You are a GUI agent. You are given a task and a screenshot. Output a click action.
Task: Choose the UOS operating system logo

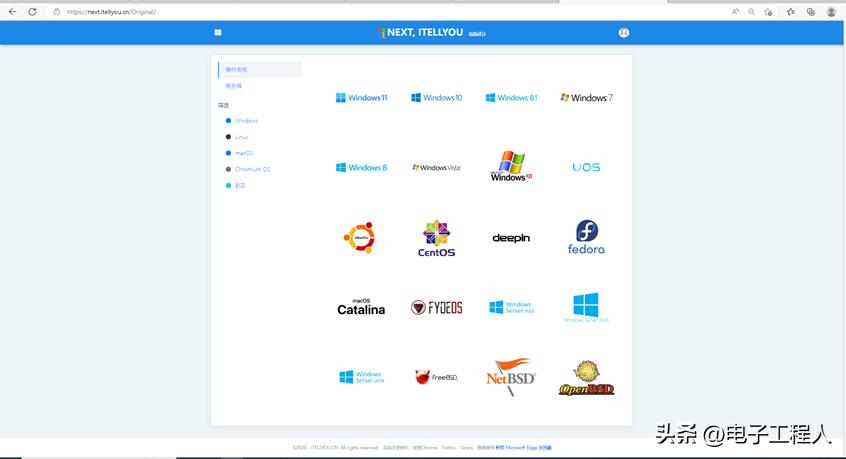[586, 167]
